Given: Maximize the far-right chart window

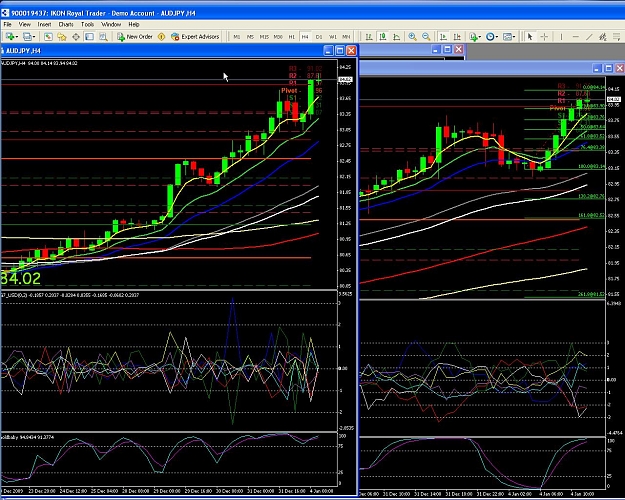Looking at the screenshot, I should (x=608, y=69).
